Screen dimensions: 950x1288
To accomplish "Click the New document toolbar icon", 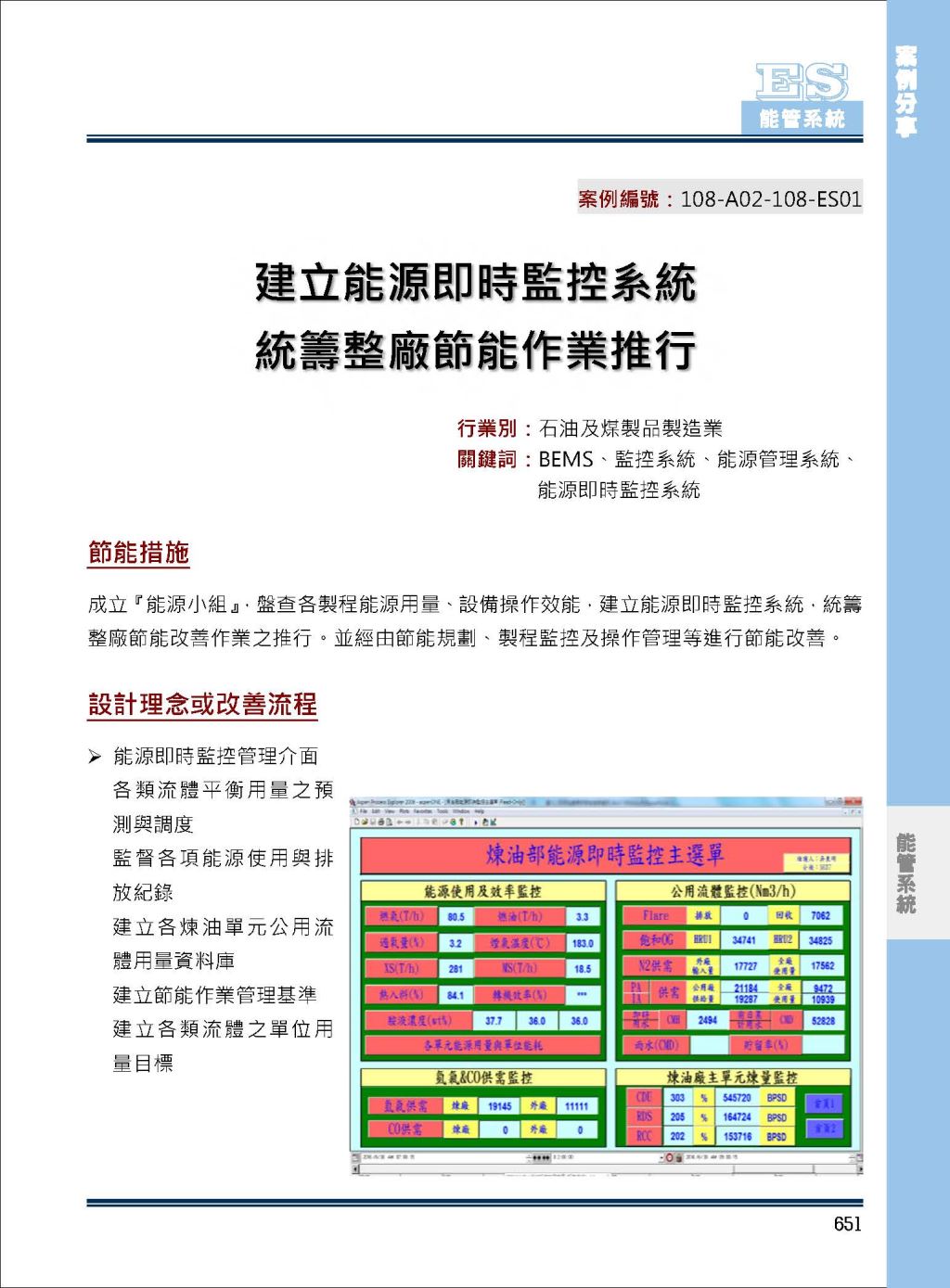I will (357, 822).
